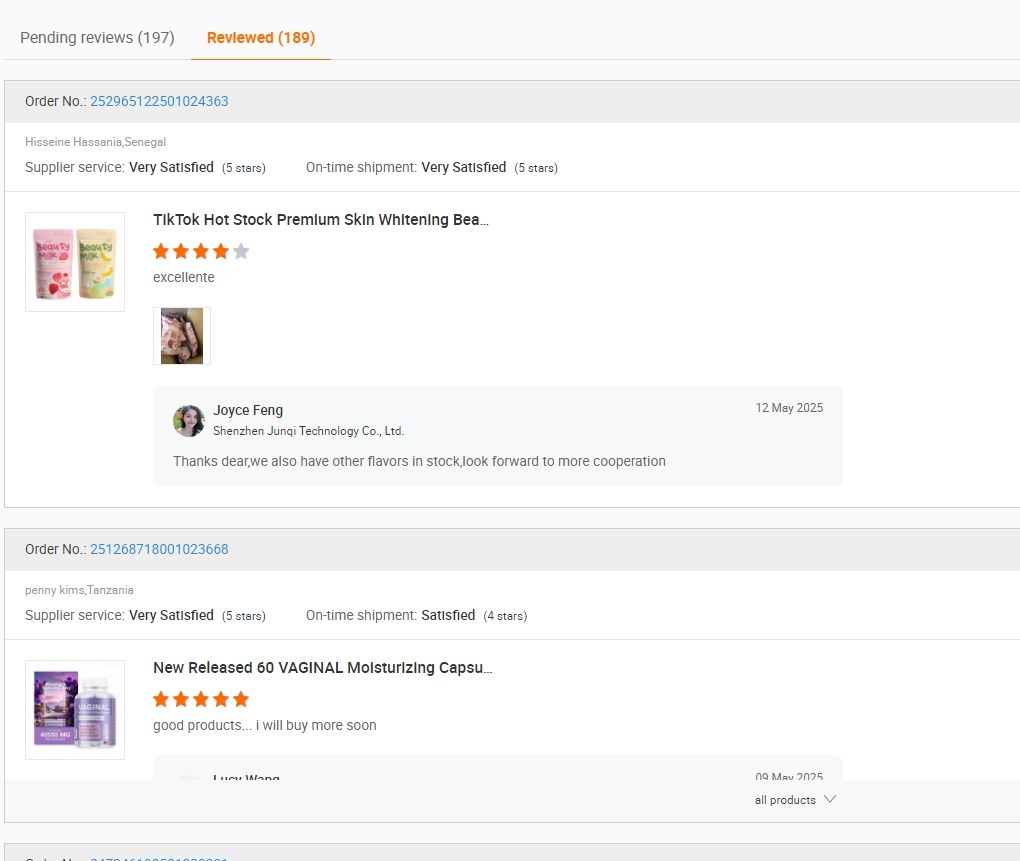Click reviewer name penny kims, Tanzania

(79, 590)
